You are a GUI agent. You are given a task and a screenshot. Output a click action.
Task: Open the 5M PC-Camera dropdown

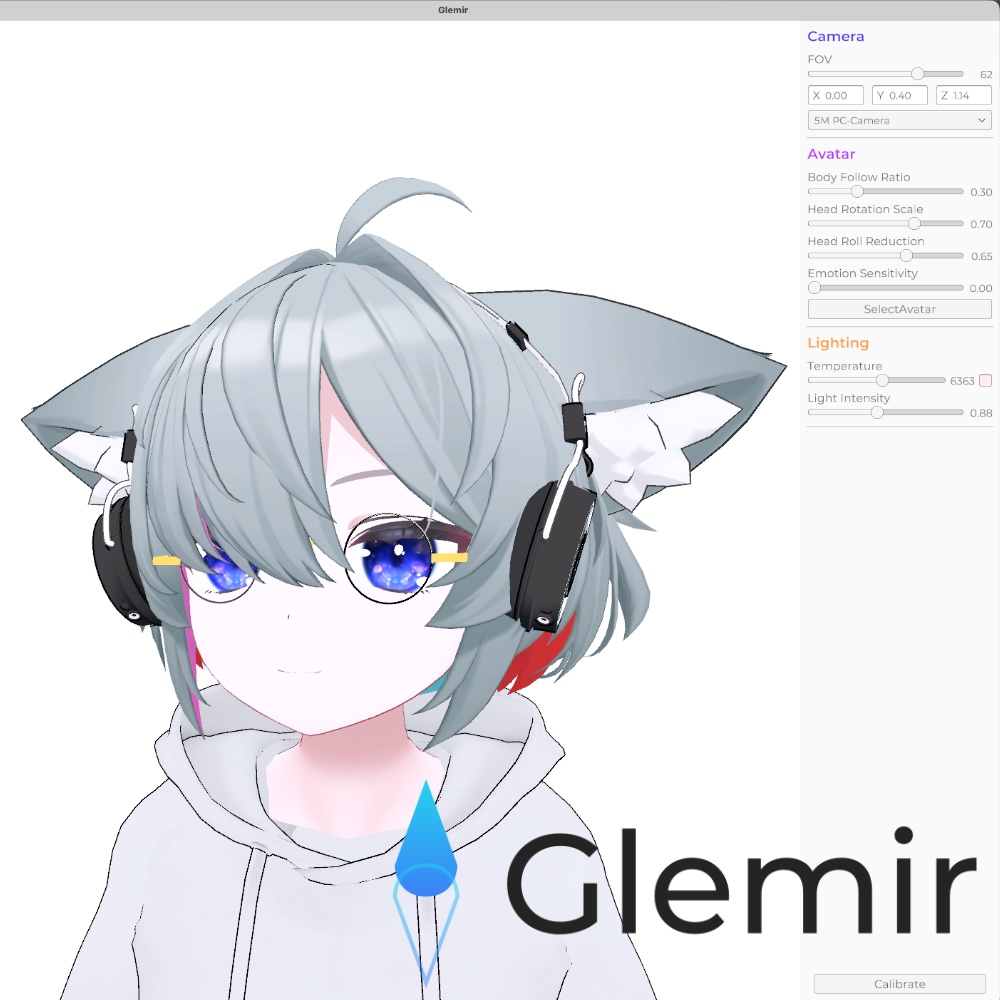897,120
